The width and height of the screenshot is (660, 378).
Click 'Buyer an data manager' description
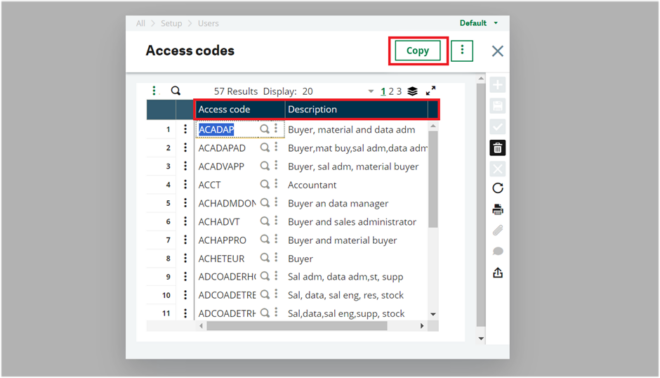click(x=338, y=203)
